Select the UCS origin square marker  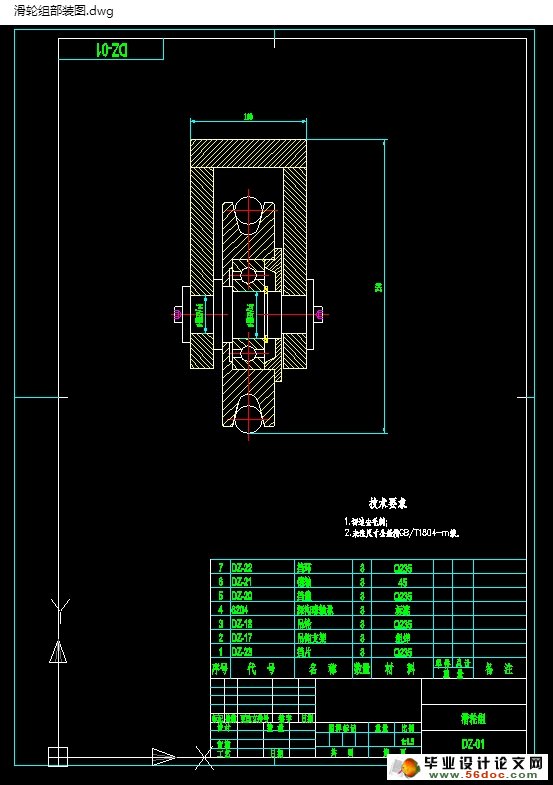(x=58, y=756)
